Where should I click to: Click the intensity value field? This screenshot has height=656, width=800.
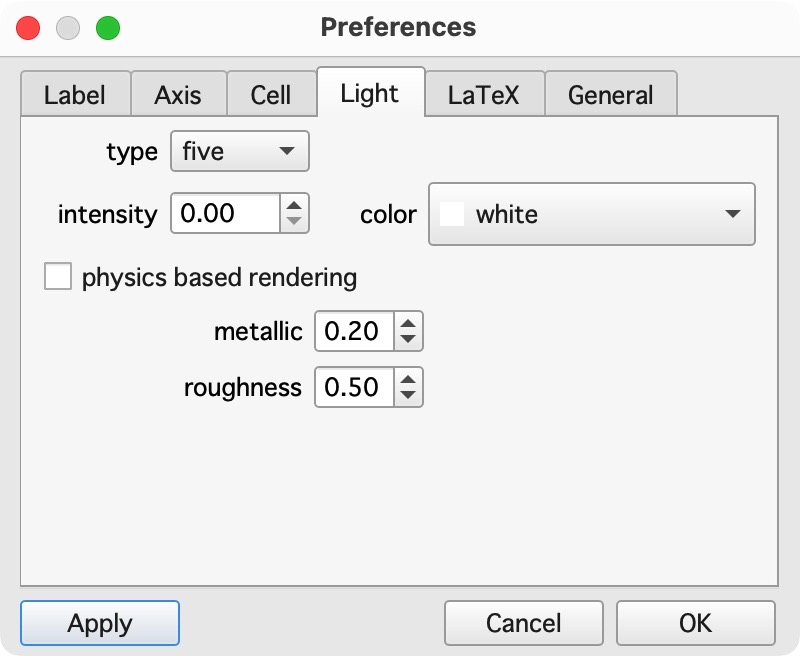pos(226,213)
